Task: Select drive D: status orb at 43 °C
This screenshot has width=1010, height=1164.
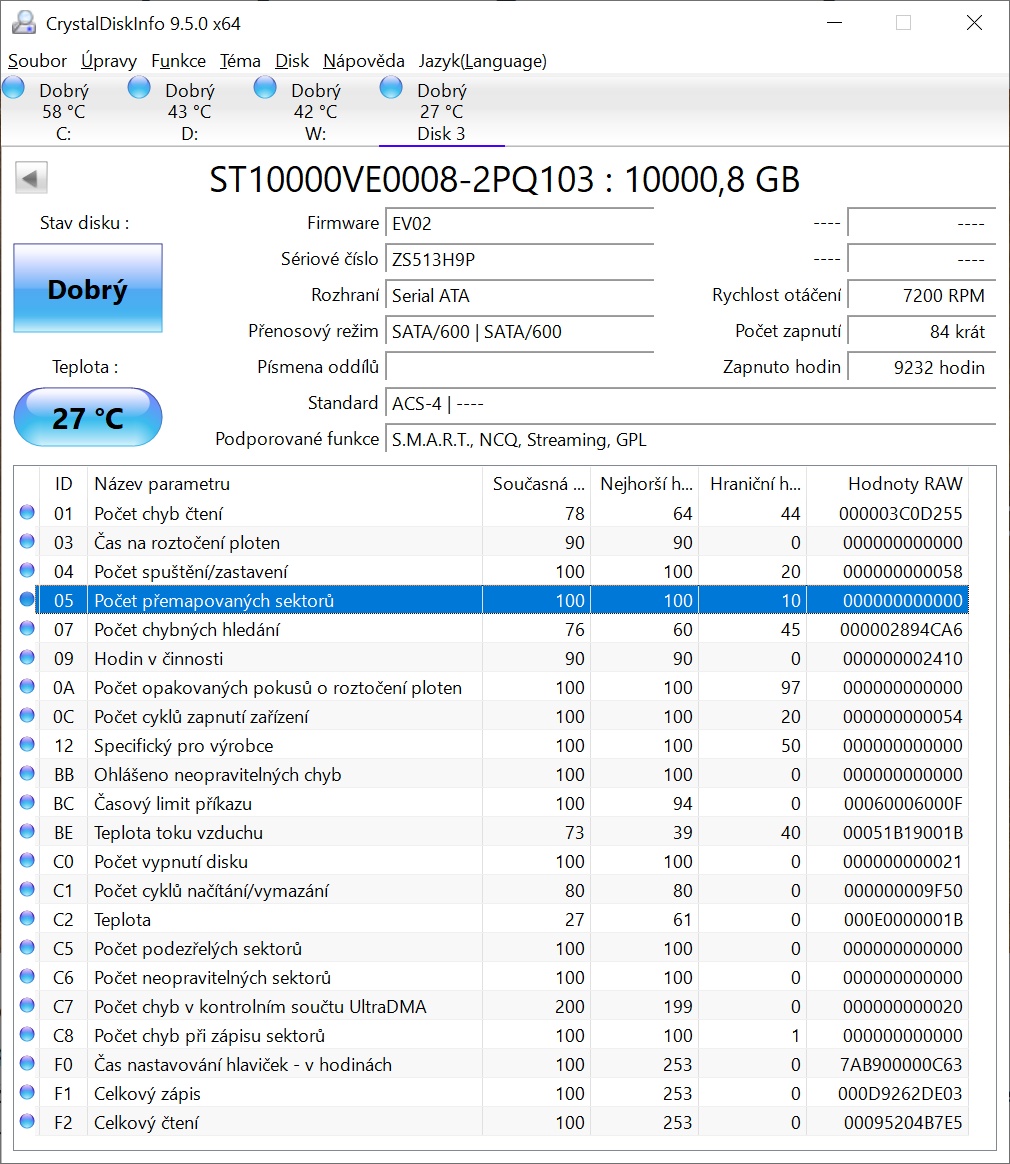Action: [x=139, y=88]
